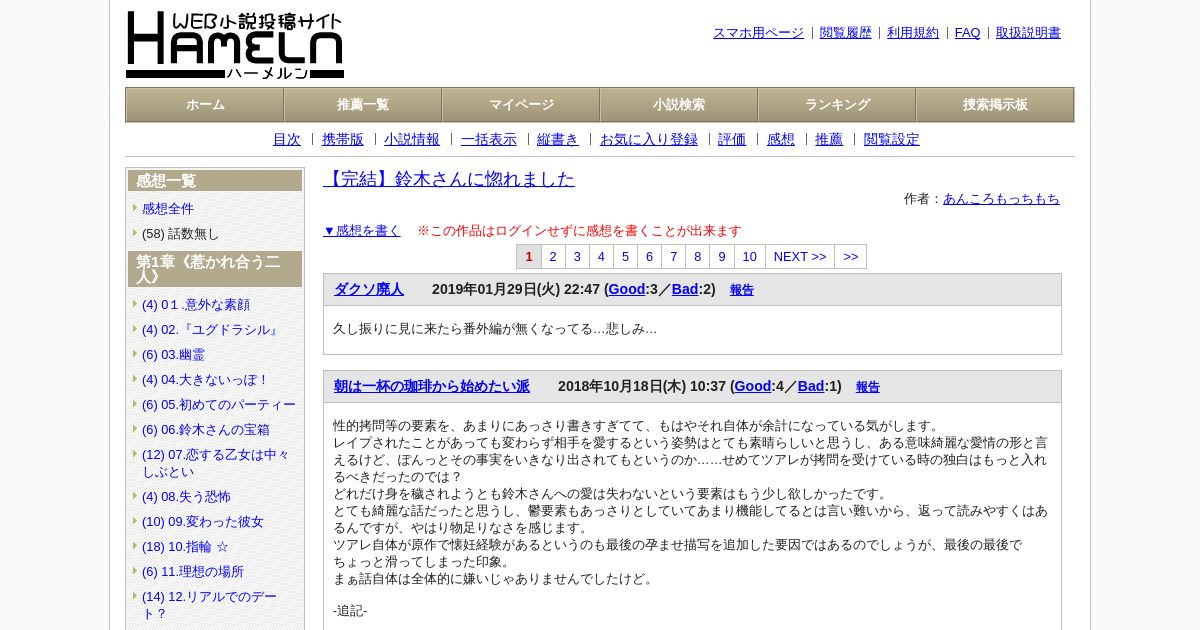Open 推薦 in the sub menu

(829, 140)
